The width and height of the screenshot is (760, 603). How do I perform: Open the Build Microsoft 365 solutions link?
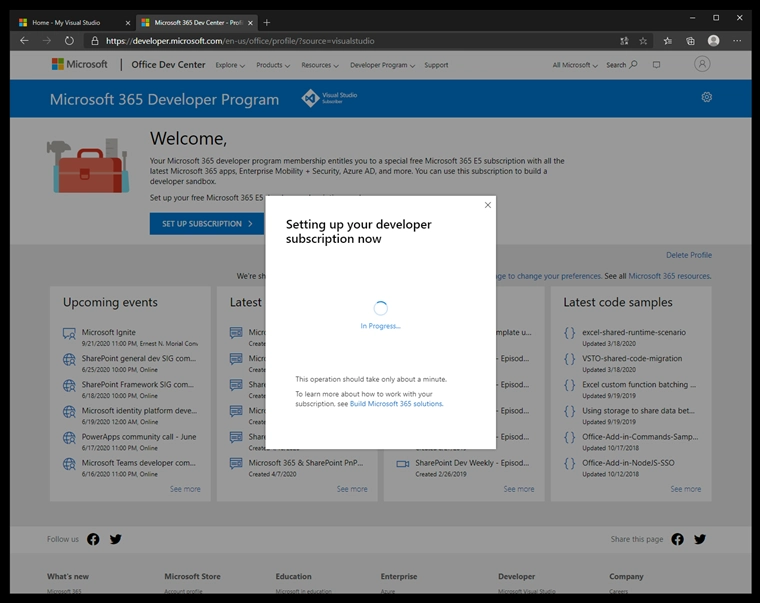click(396, 404)
